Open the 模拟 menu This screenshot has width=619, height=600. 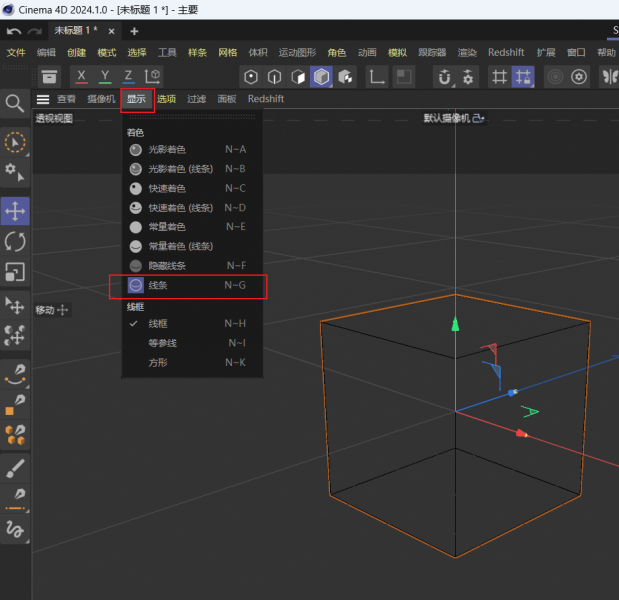(398, 52)
